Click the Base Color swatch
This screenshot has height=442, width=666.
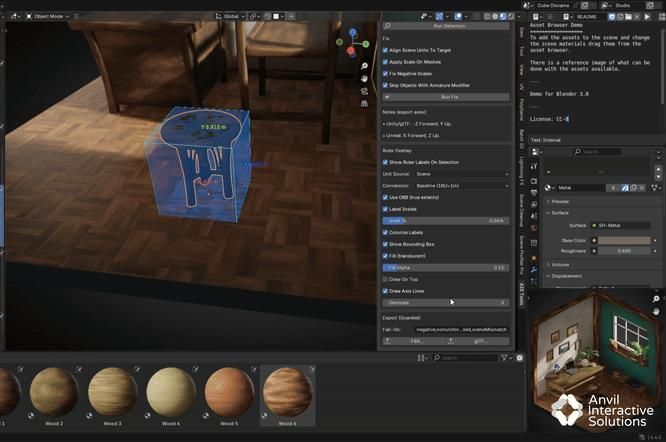624,241
